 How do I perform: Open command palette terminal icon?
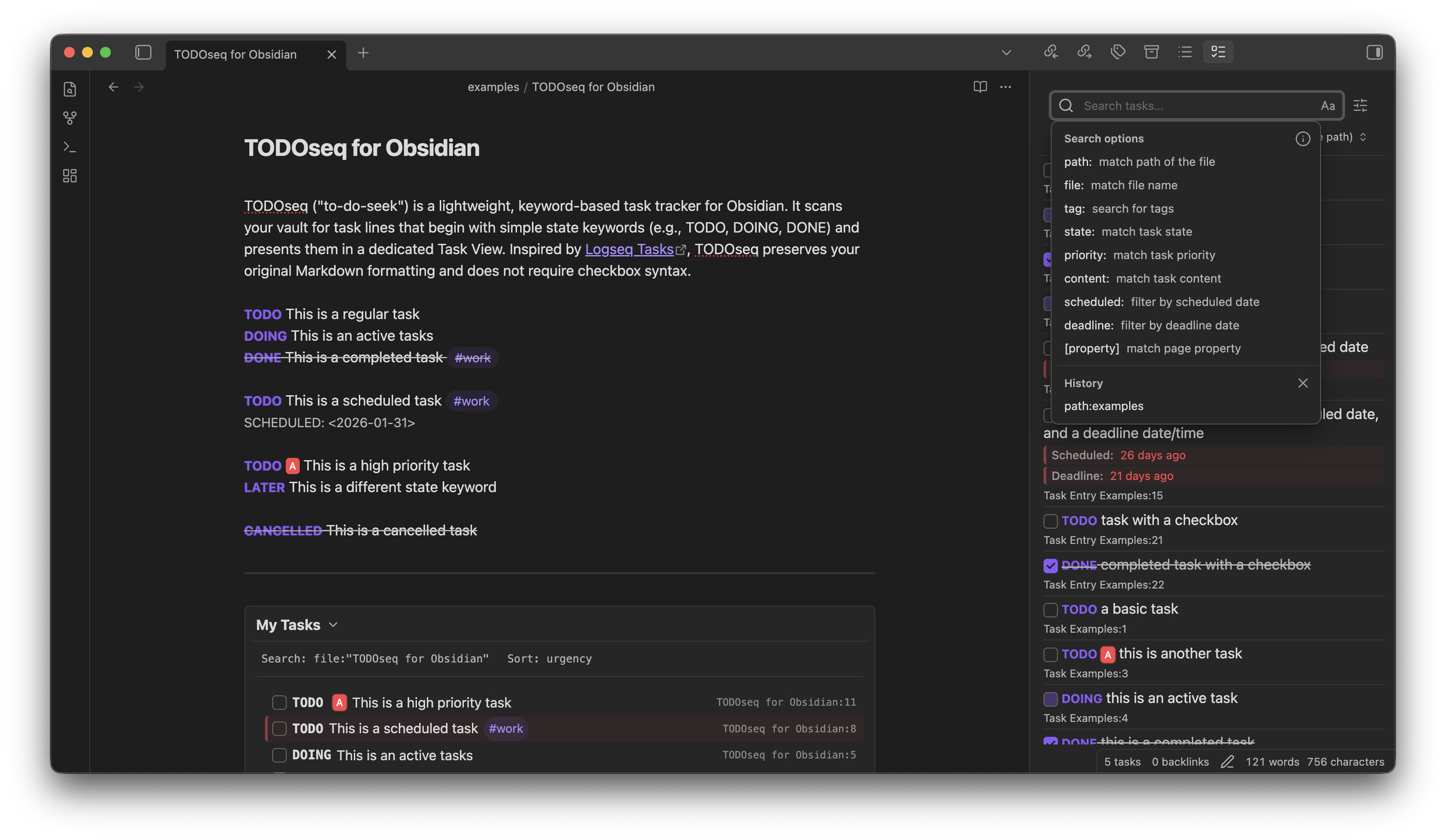[70, 147]
